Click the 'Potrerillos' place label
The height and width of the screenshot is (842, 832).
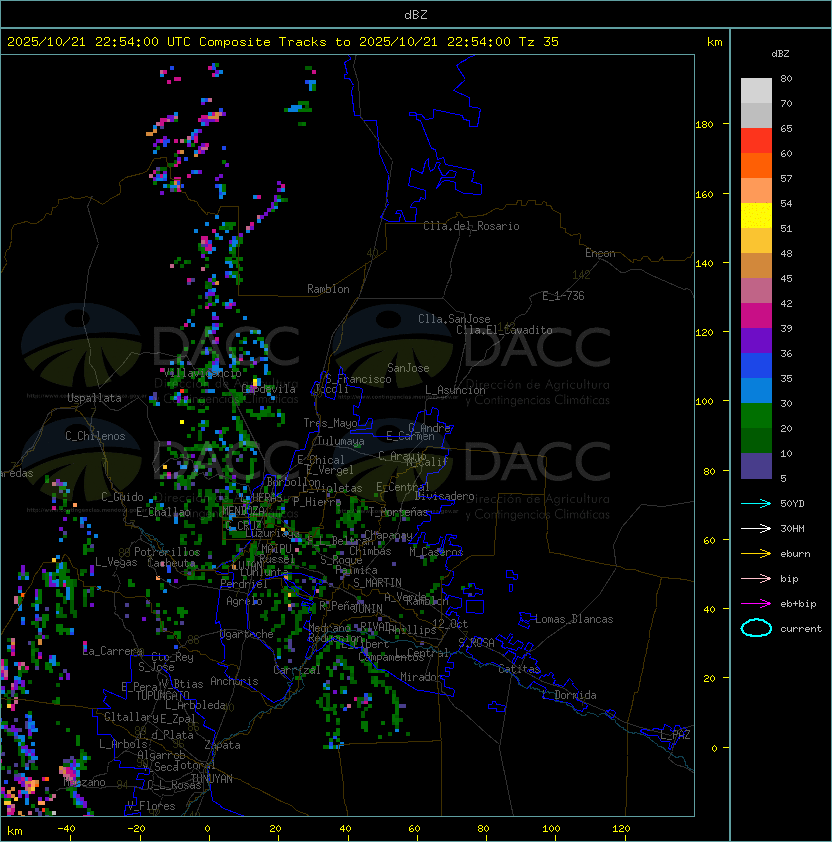click(167, 552)
